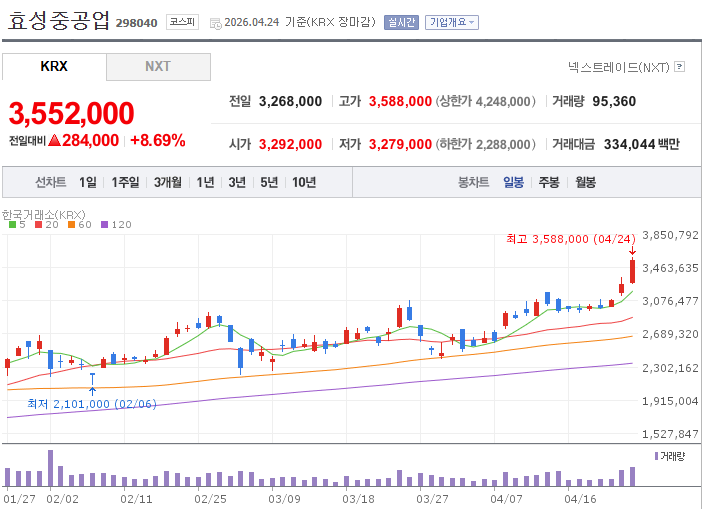Click the opening price 3,292,000
702x509 pixels.
291,144
